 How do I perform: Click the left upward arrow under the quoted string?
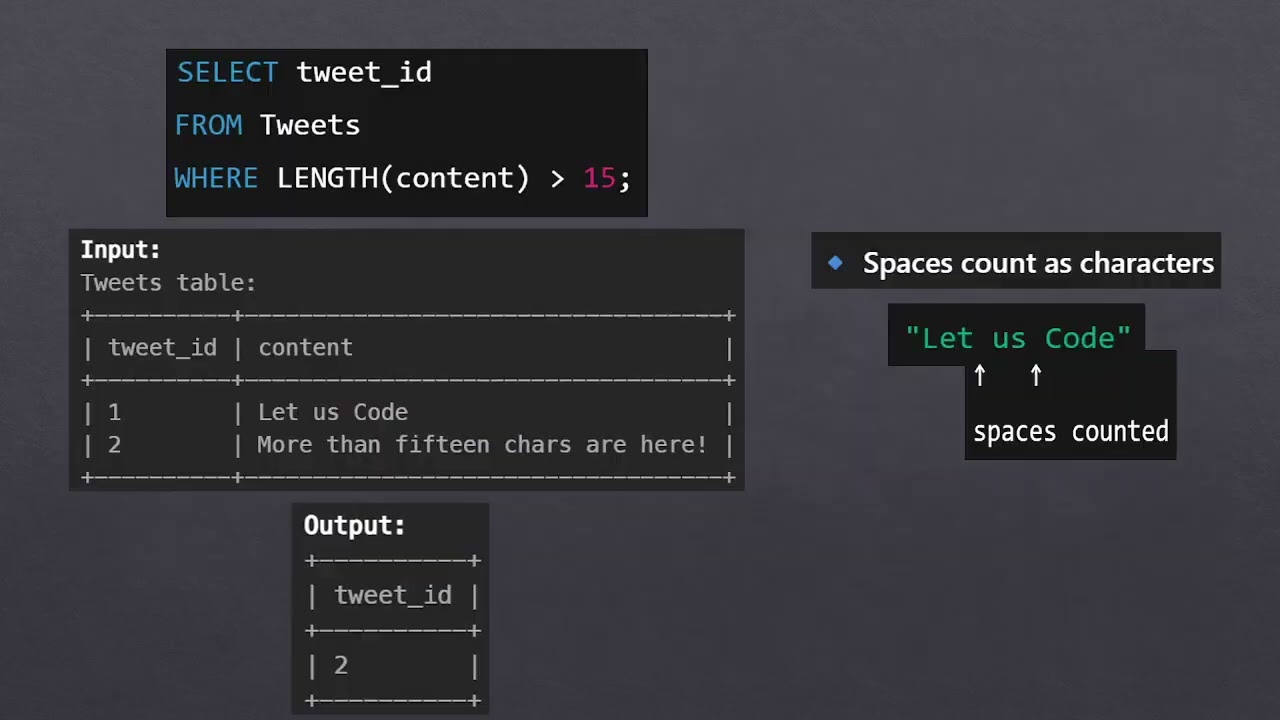(980, 375)
